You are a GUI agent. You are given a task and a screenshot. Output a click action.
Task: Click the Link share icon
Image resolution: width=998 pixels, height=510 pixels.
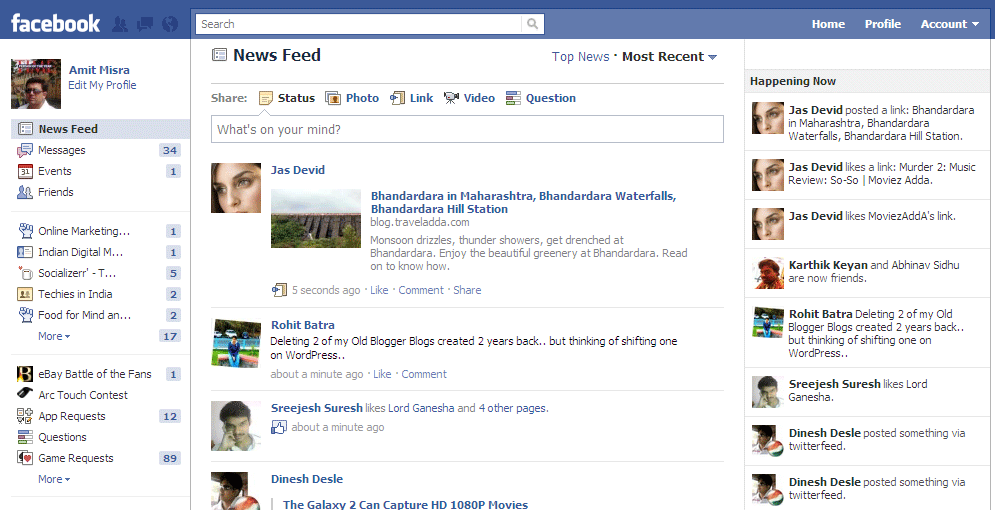point(397,98)
